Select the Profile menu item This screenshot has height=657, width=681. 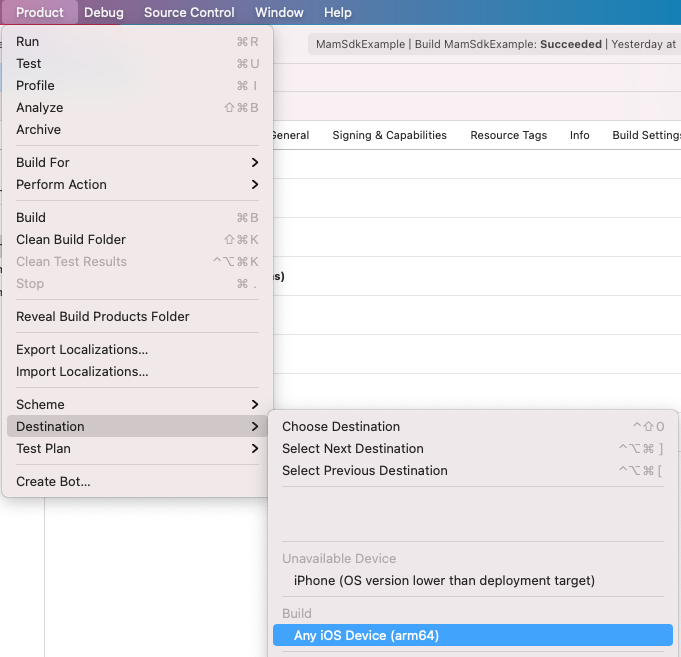click(137, 86)
